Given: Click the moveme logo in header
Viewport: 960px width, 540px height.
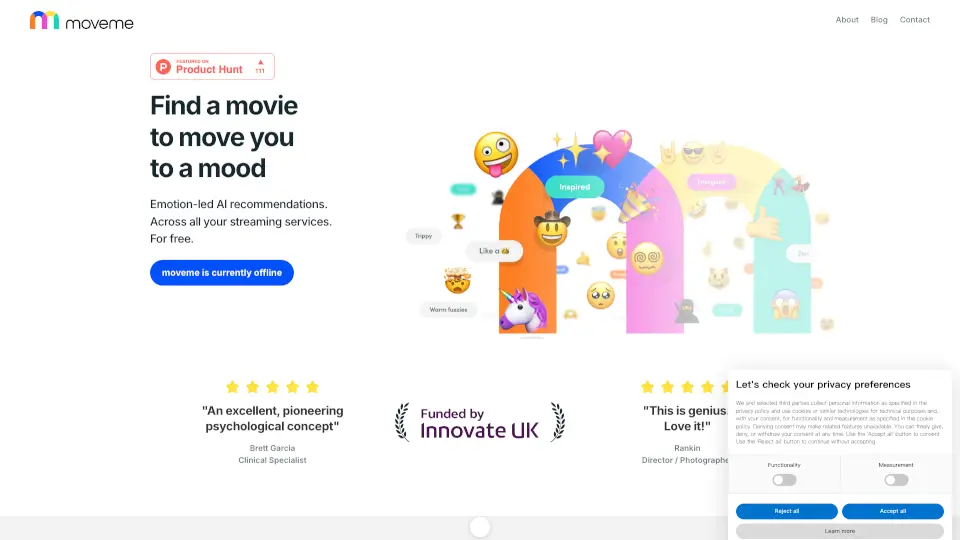Looking at the screenshot, I should click(81, 21).
